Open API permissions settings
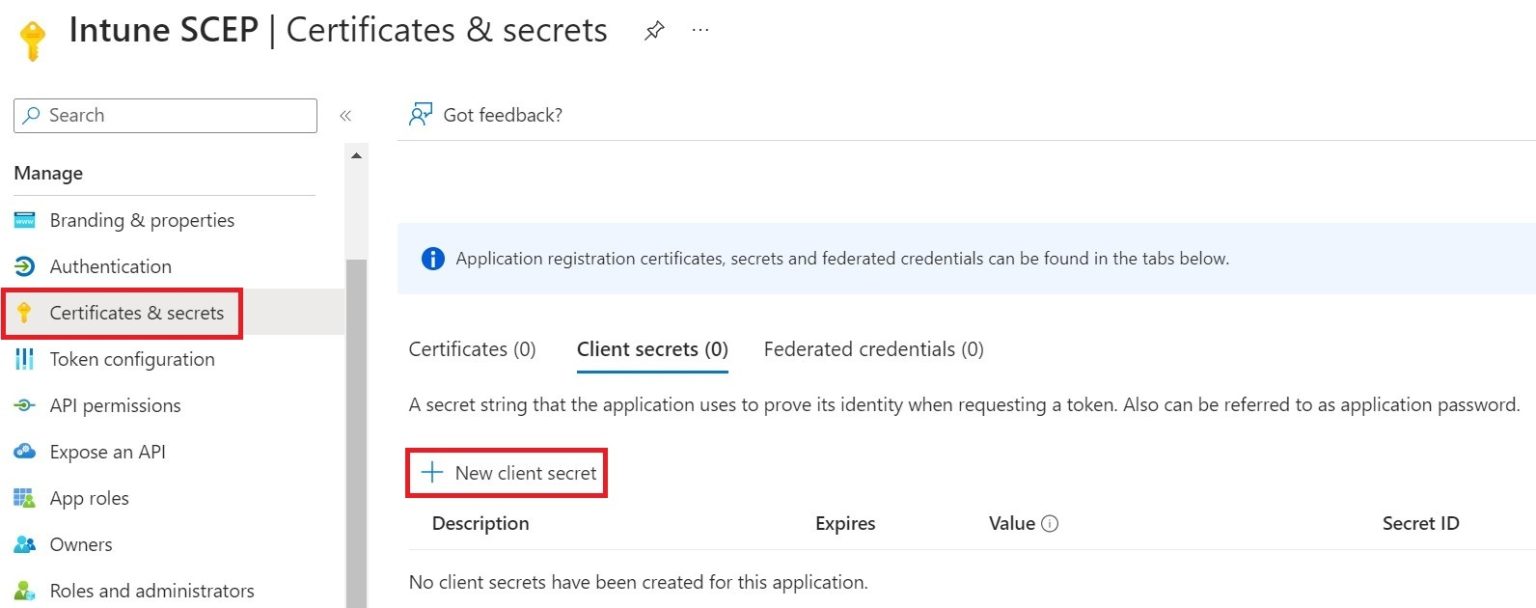 pos(115,405)
